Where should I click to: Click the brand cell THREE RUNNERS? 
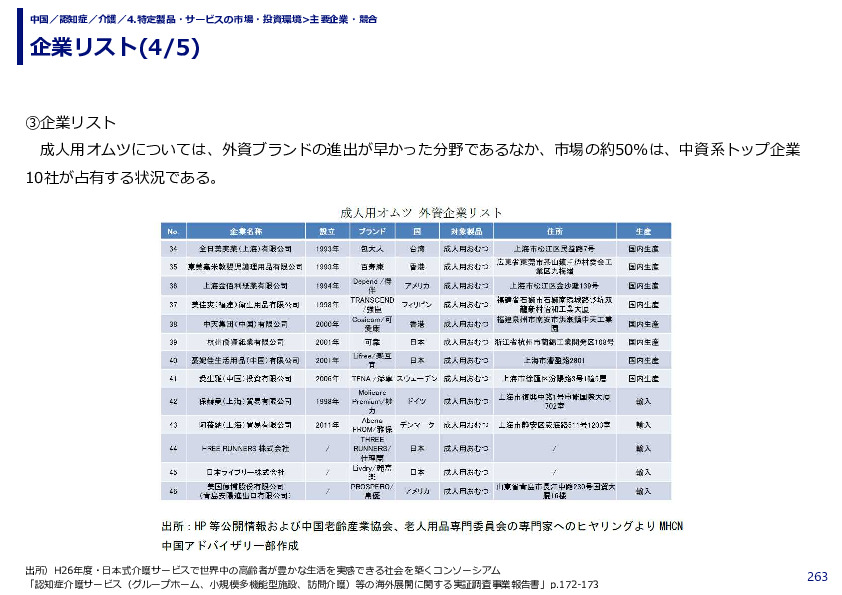372,448
